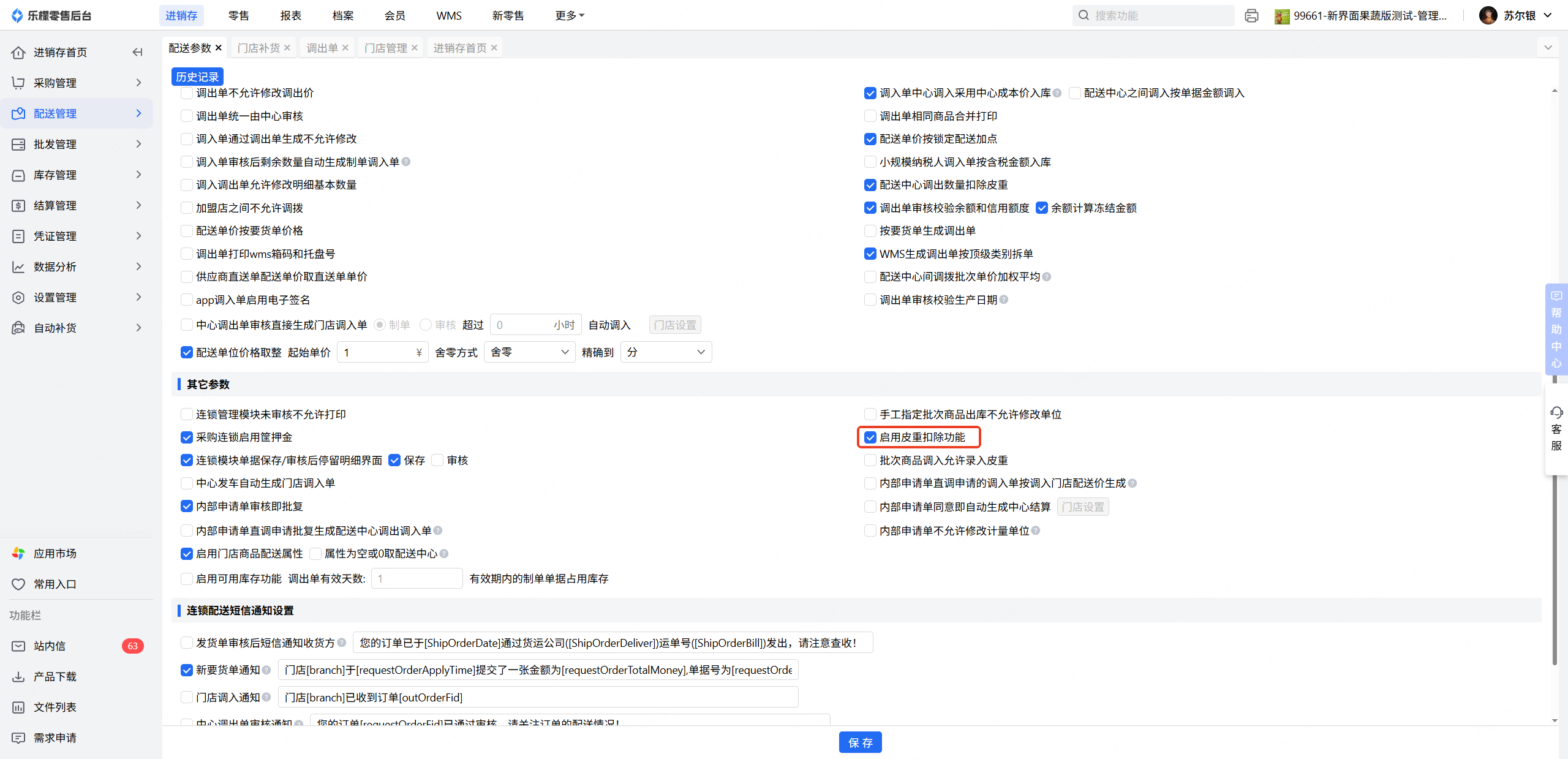Open the 舍零方式 dropdown
This screenshot has height=759, width=1568.
[530, 352]
